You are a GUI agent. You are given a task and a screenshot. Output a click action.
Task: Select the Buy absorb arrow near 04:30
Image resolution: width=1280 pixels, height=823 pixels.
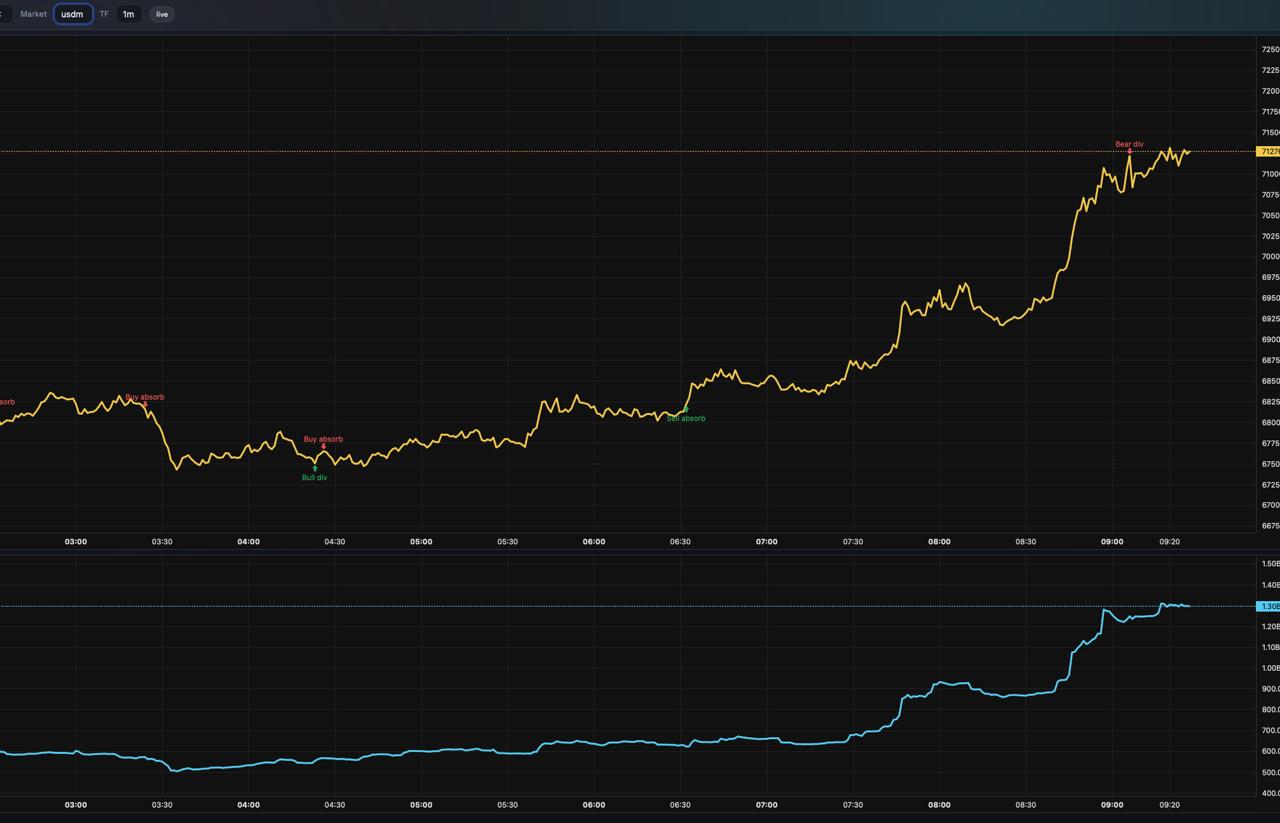[x=323, y=447]
